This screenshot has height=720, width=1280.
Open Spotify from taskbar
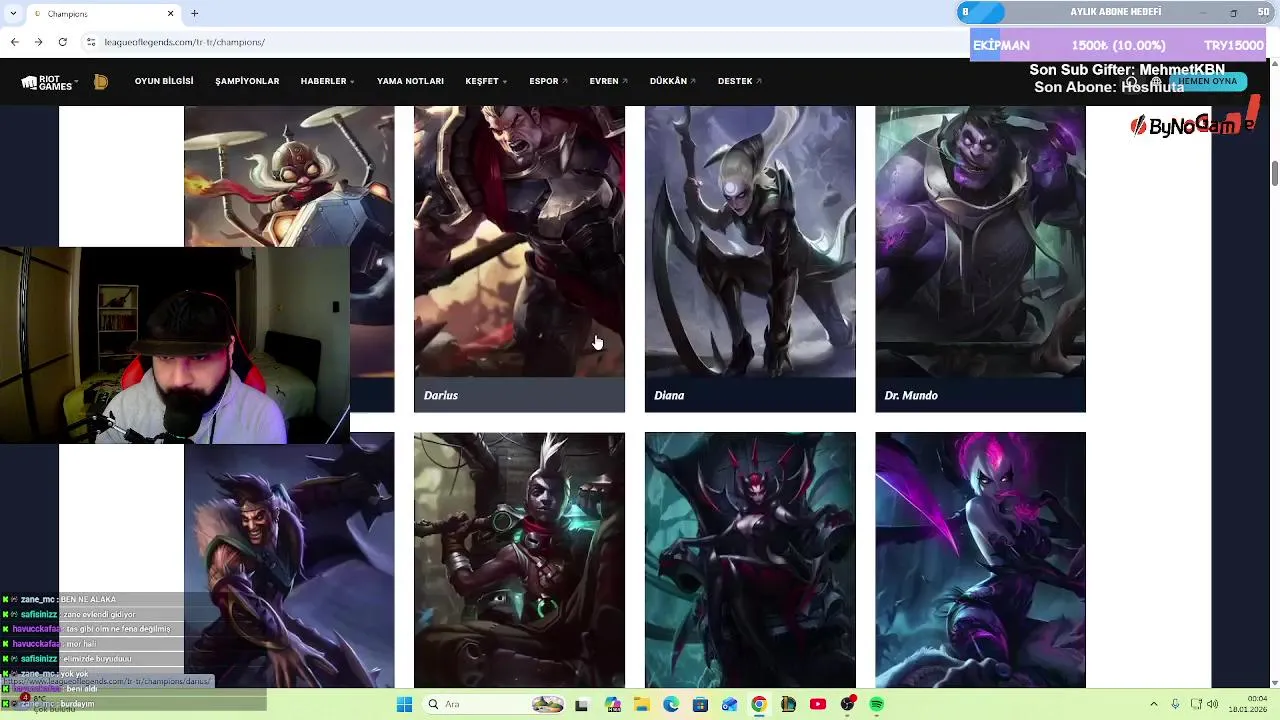pos(877,705)
